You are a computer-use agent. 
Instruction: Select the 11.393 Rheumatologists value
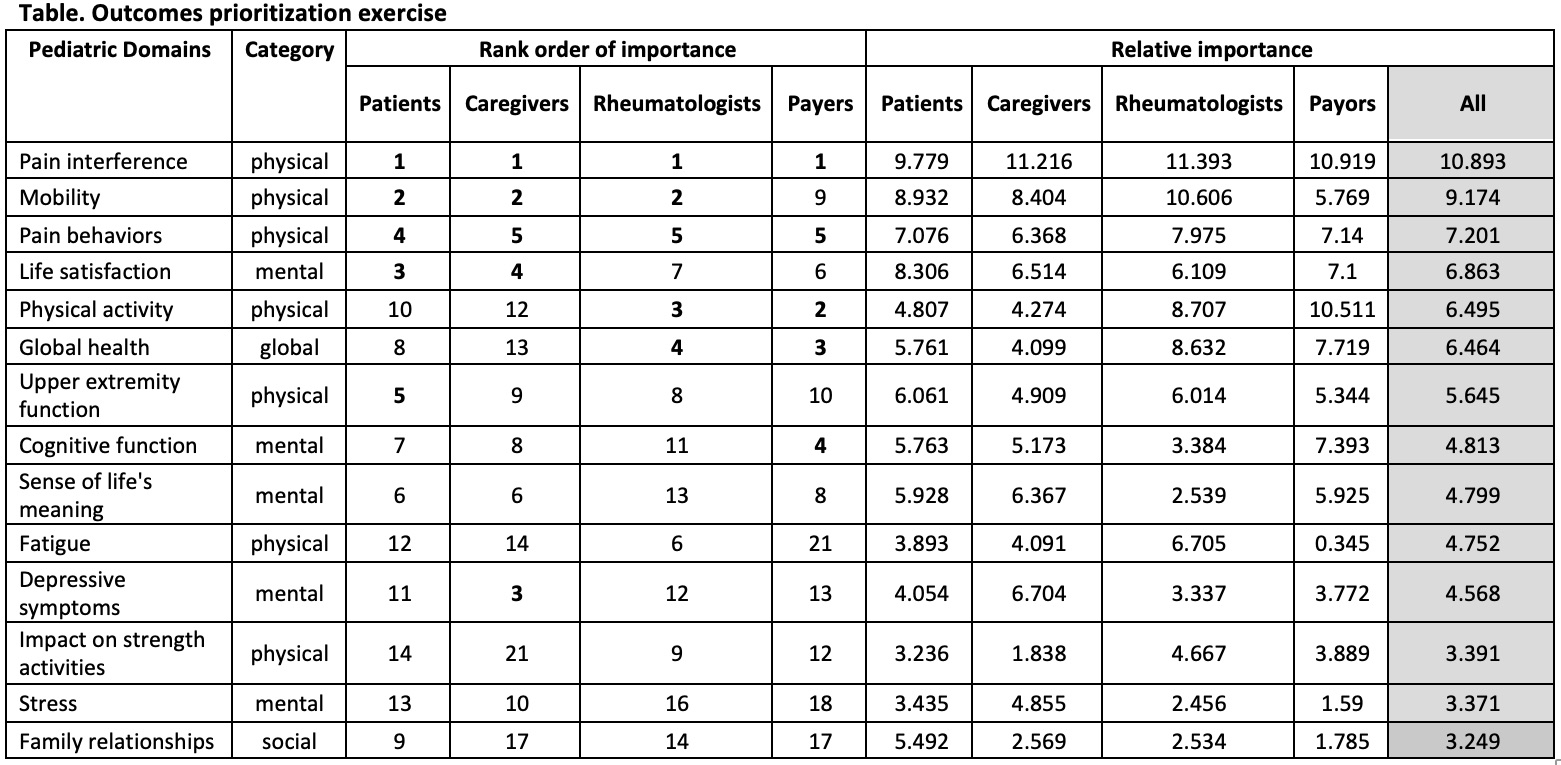tap(1198, 161)
